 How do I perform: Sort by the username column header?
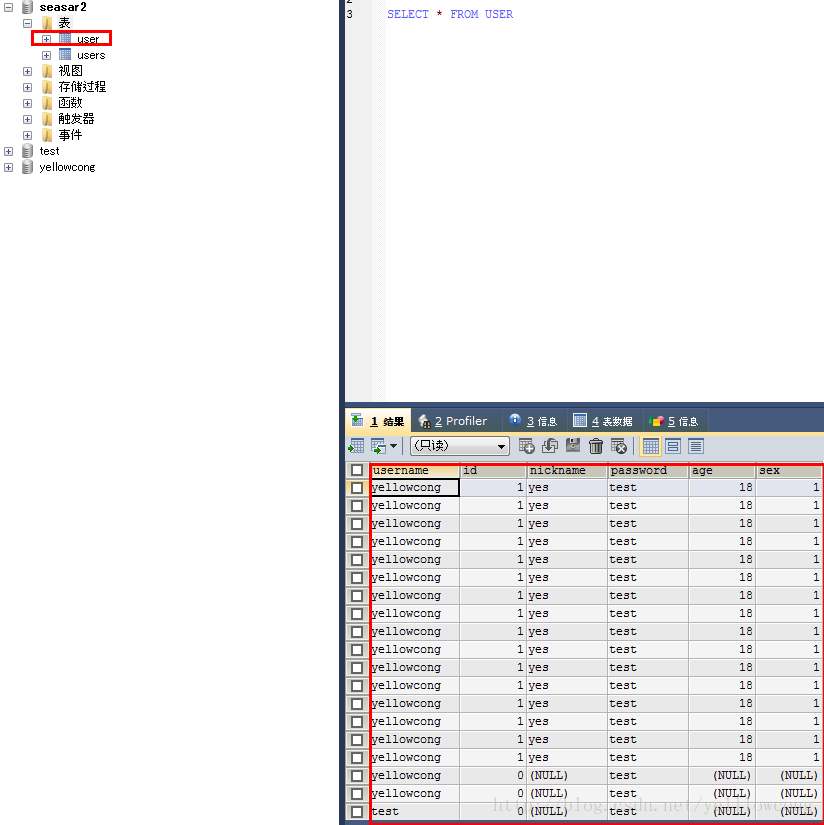coord(415,470)
